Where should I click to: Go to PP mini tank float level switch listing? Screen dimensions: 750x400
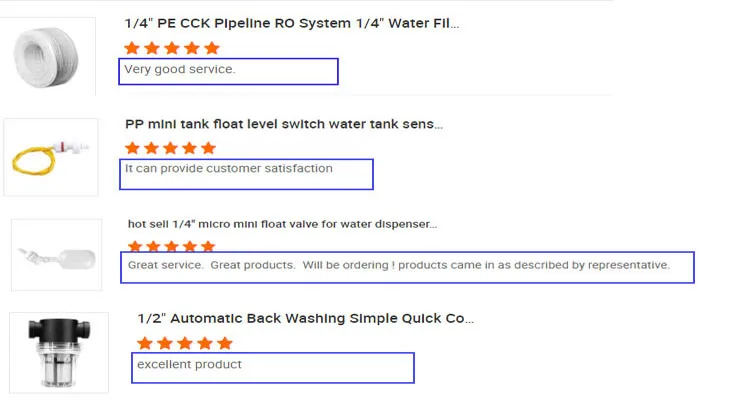coord(283,124)
